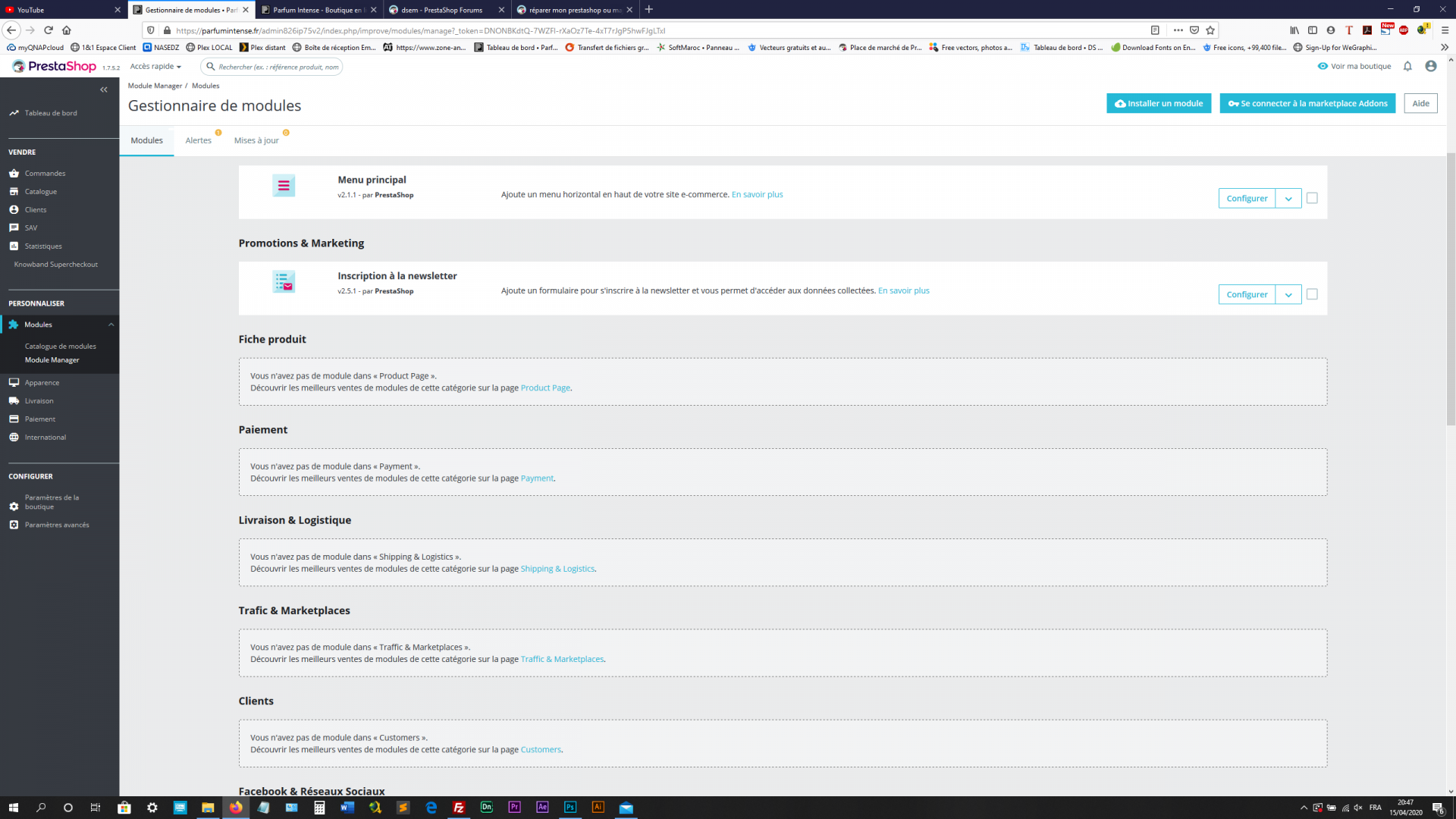Follow the Shipping & Logistics link
Image resolution: width=1456 pixels, height=819 pixels.
pos(557,569)
